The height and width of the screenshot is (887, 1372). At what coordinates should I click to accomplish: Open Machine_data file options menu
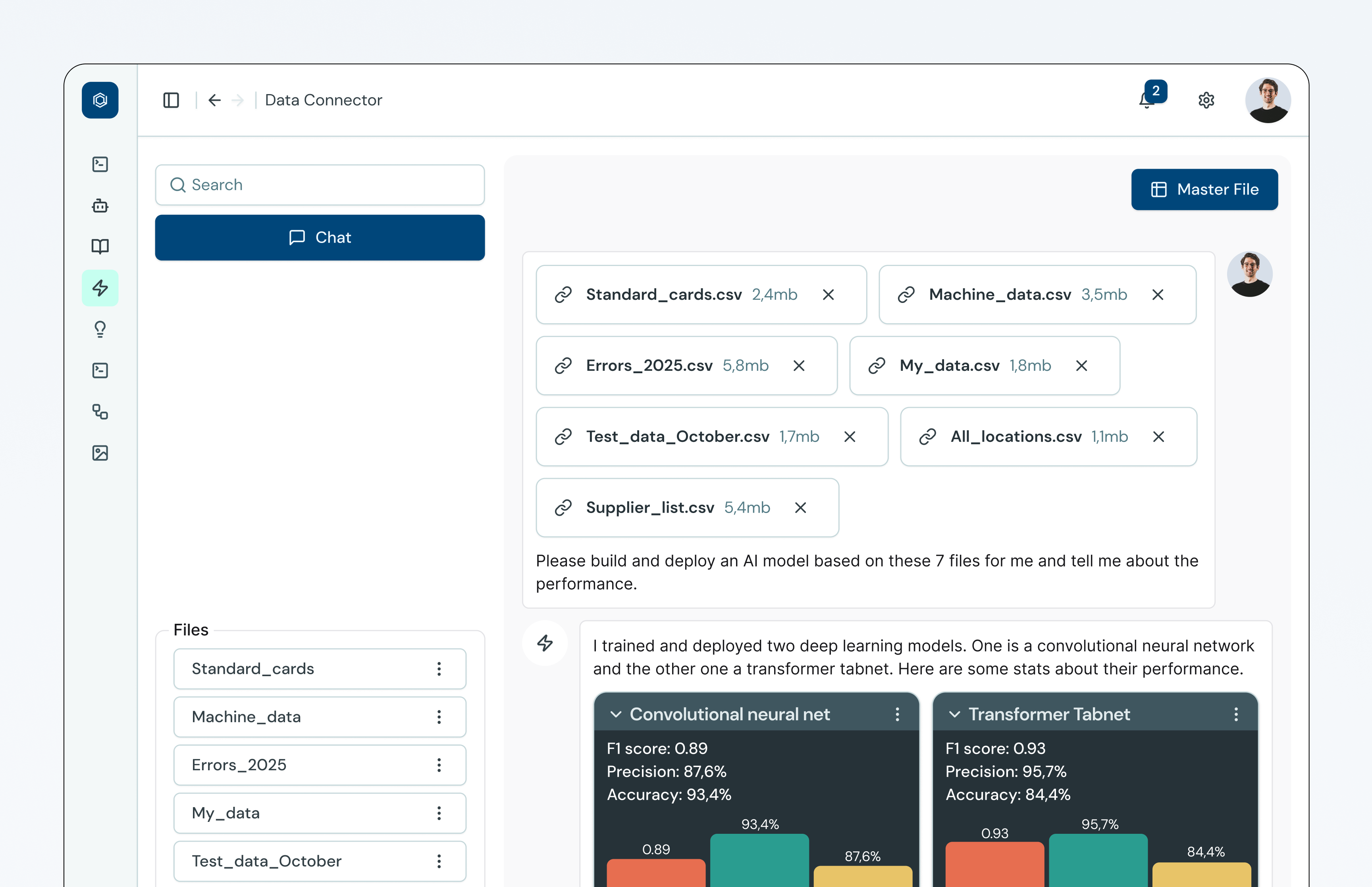(439, 717)
